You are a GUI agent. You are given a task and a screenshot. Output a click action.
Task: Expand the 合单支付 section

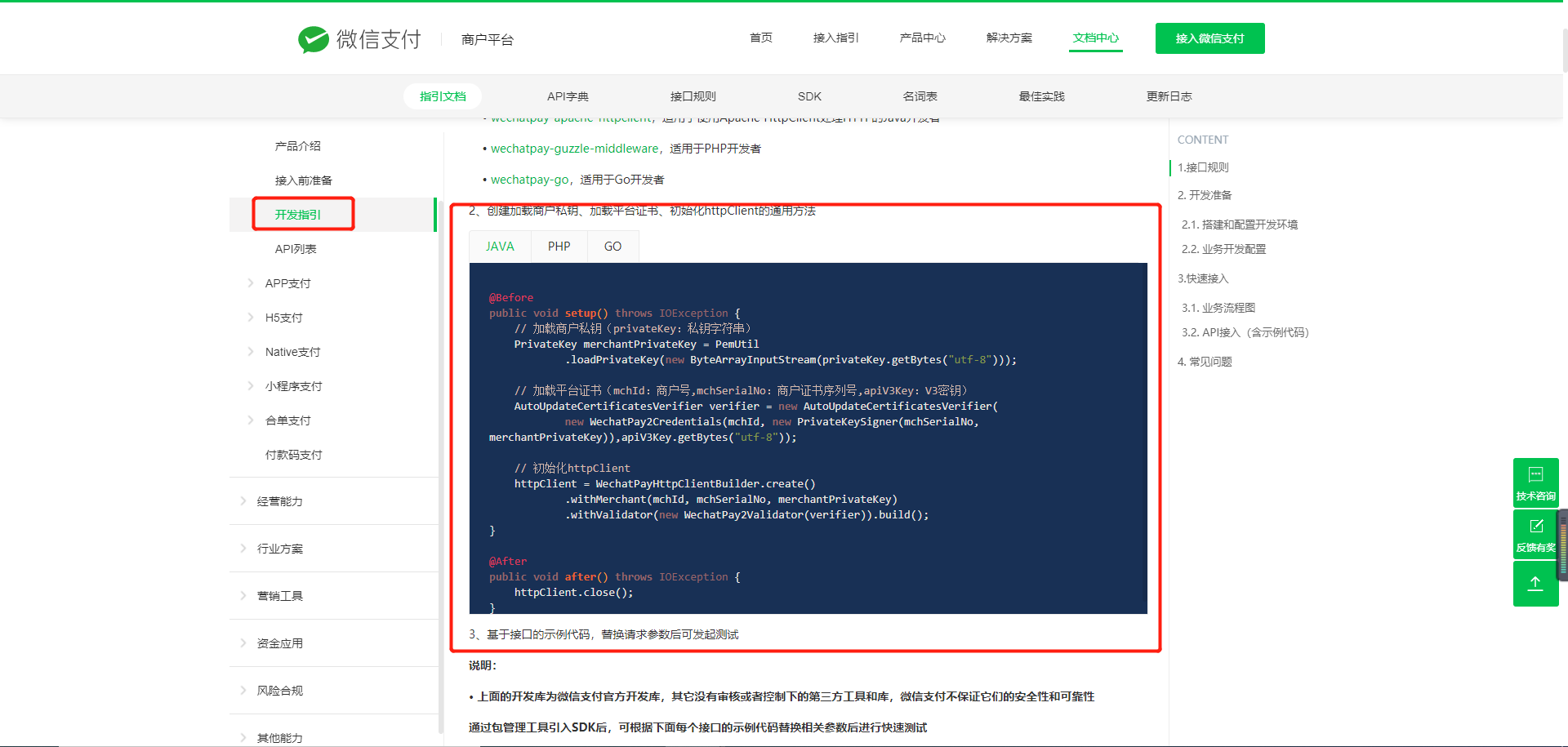[x=287, y=420]
